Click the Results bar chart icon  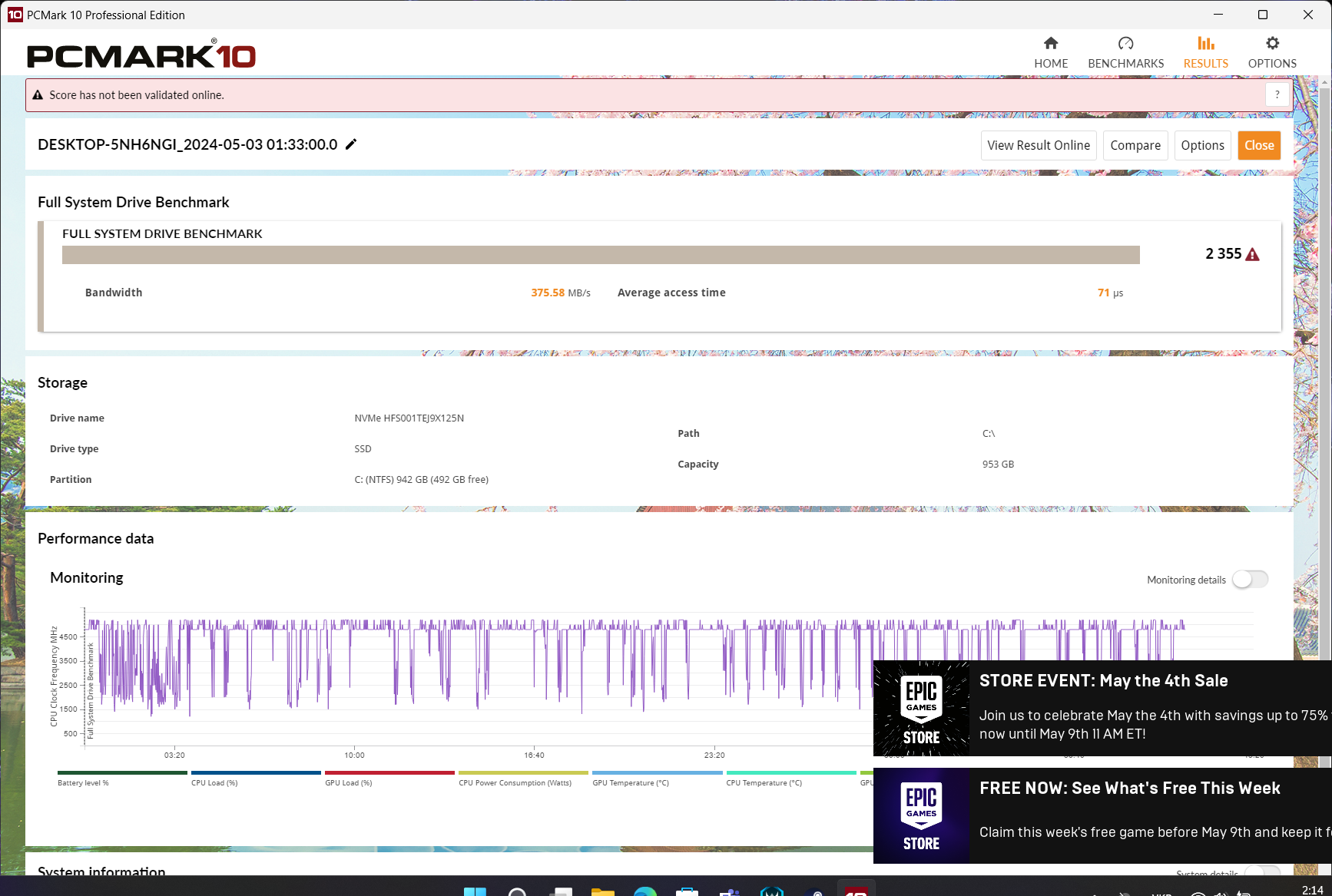1205,44
